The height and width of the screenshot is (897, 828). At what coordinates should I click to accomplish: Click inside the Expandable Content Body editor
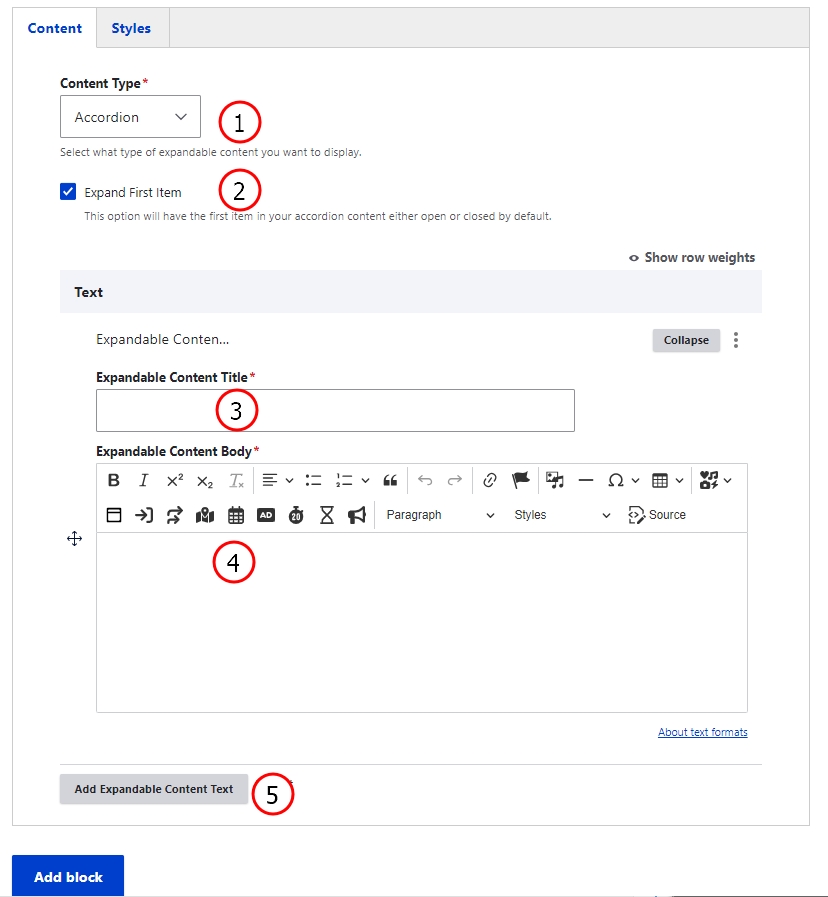tap(422, 622)
